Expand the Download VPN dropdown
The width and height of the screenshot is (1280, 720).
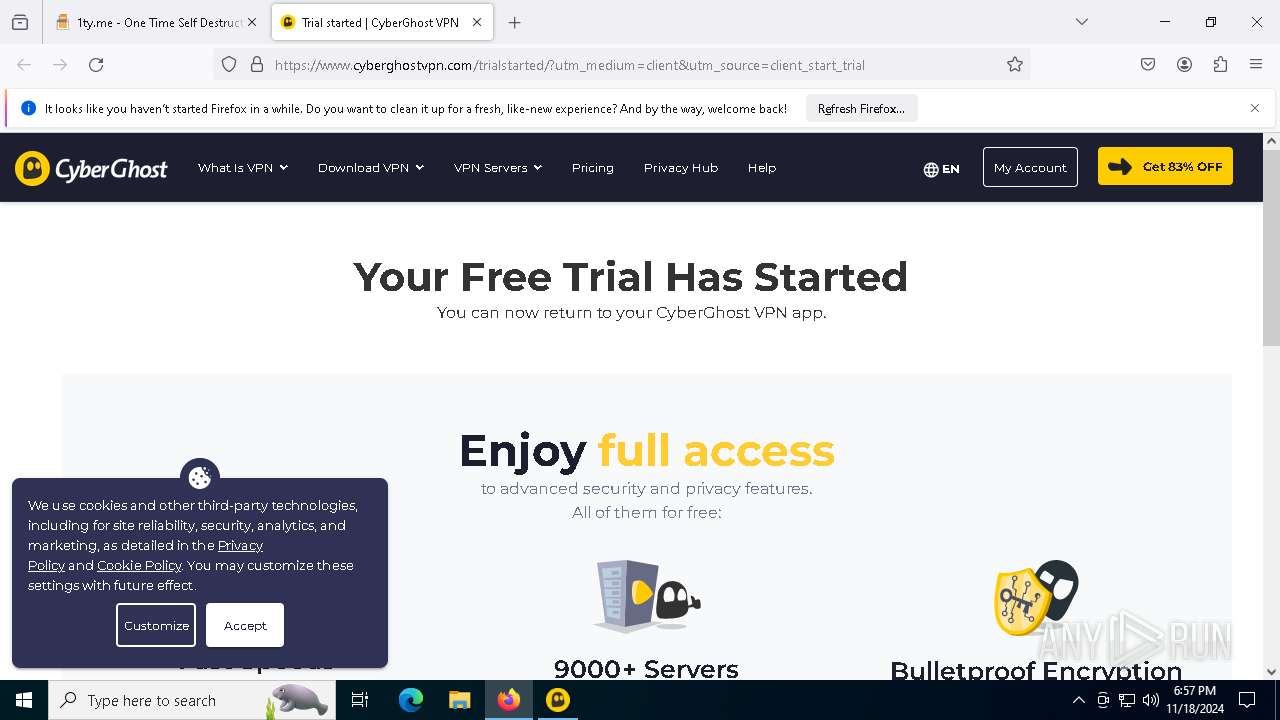[371, 168]
